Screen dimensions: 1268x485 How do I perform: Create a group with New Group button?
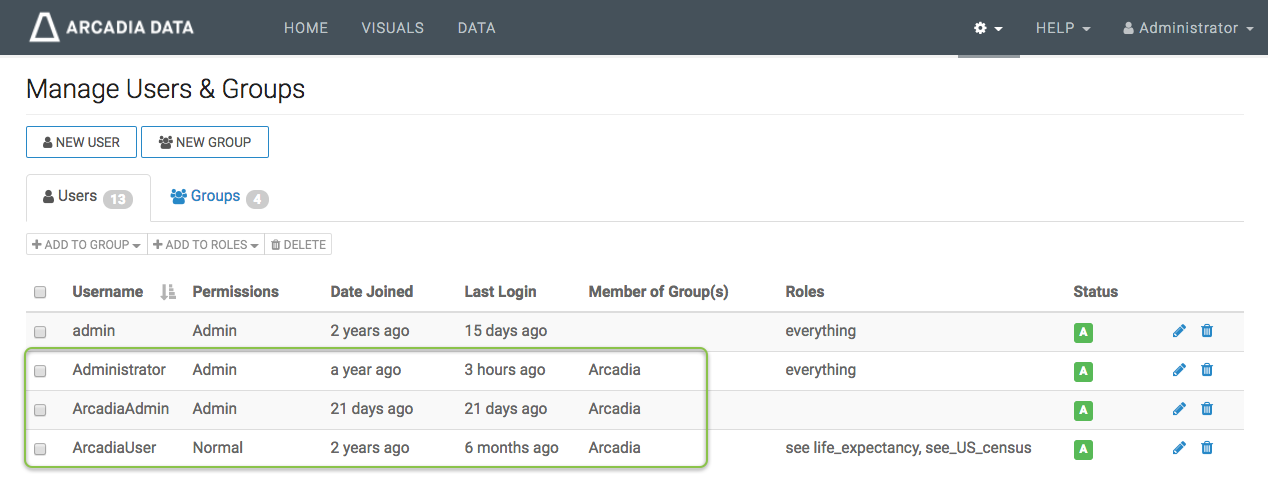point(205,142)
